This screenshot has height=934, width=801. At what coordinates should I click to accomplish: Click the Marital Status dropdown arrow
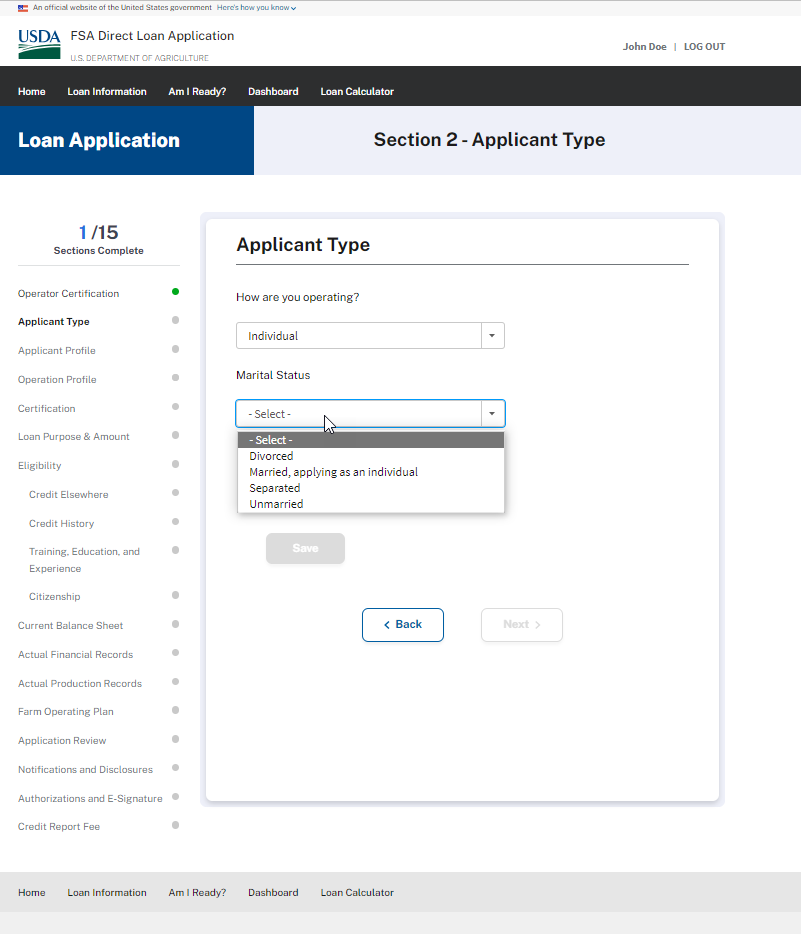[492, 414]
